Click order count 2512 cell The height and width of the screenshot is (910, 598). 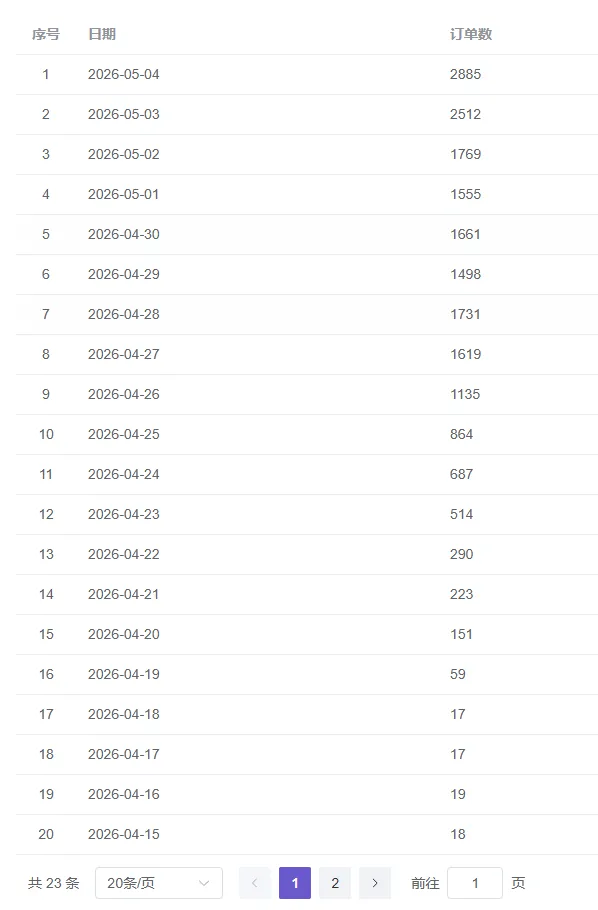466,114
